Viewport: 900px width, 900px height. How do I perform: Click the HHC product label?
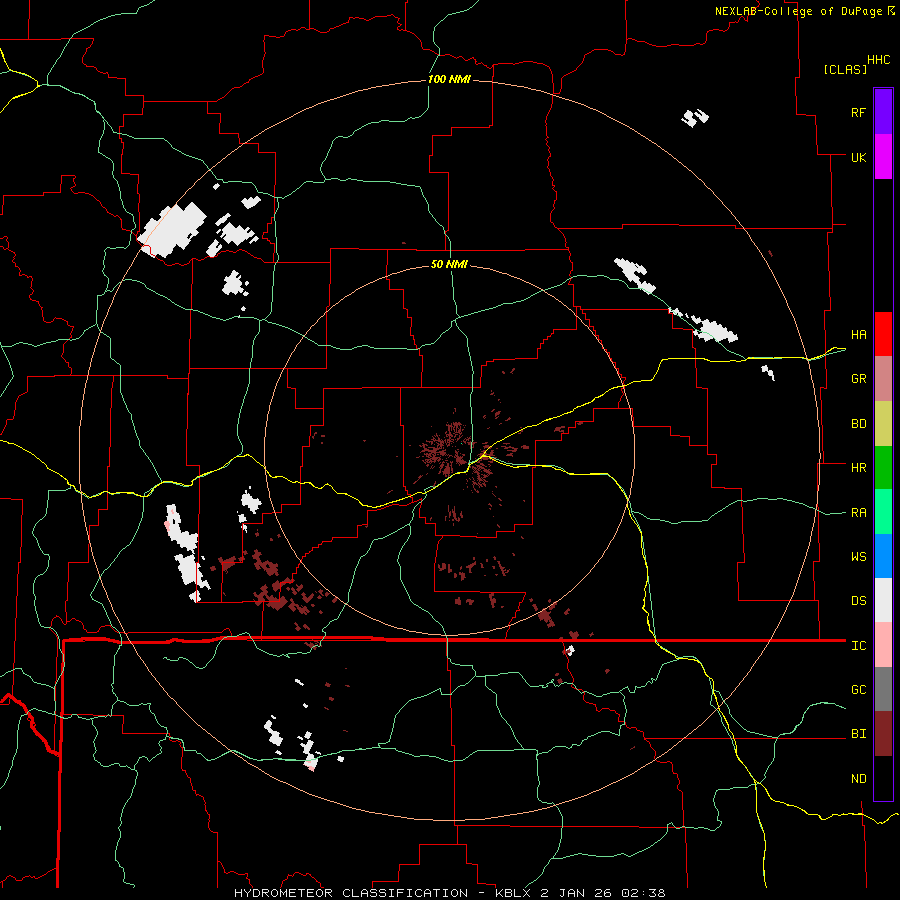(879, 60)
